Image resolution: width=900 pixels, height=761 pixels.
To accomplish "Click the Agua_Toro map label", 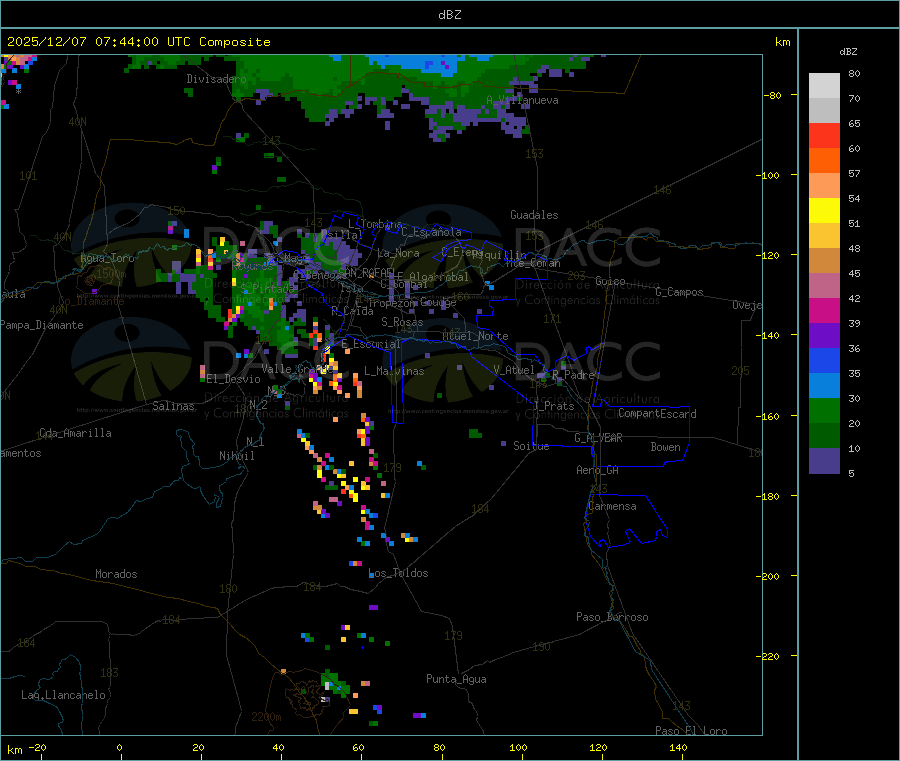I will pyautogui.click(x=107, y=258).
